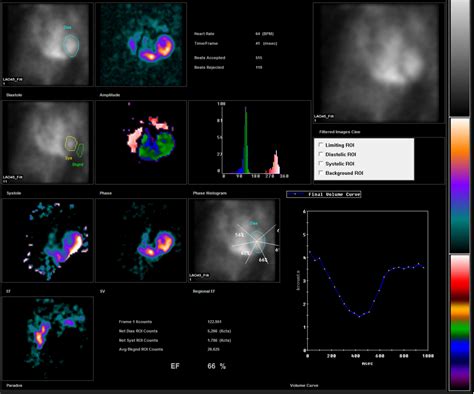The image size is (474, 394).
Task: Click the Volume Curve caption
Action: [304, 385]
